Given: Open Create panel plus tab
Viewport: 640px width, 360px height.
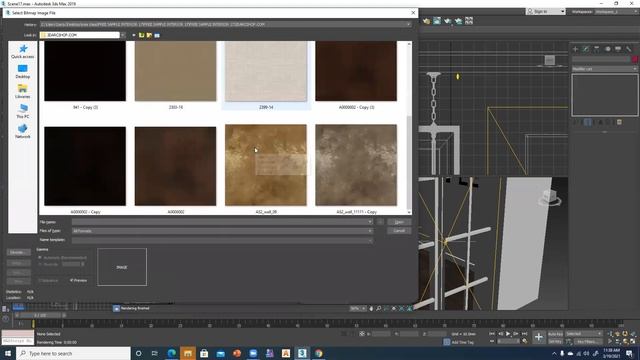Looking at the screenshot, I should pyautogui.click(x=575, y=49).
